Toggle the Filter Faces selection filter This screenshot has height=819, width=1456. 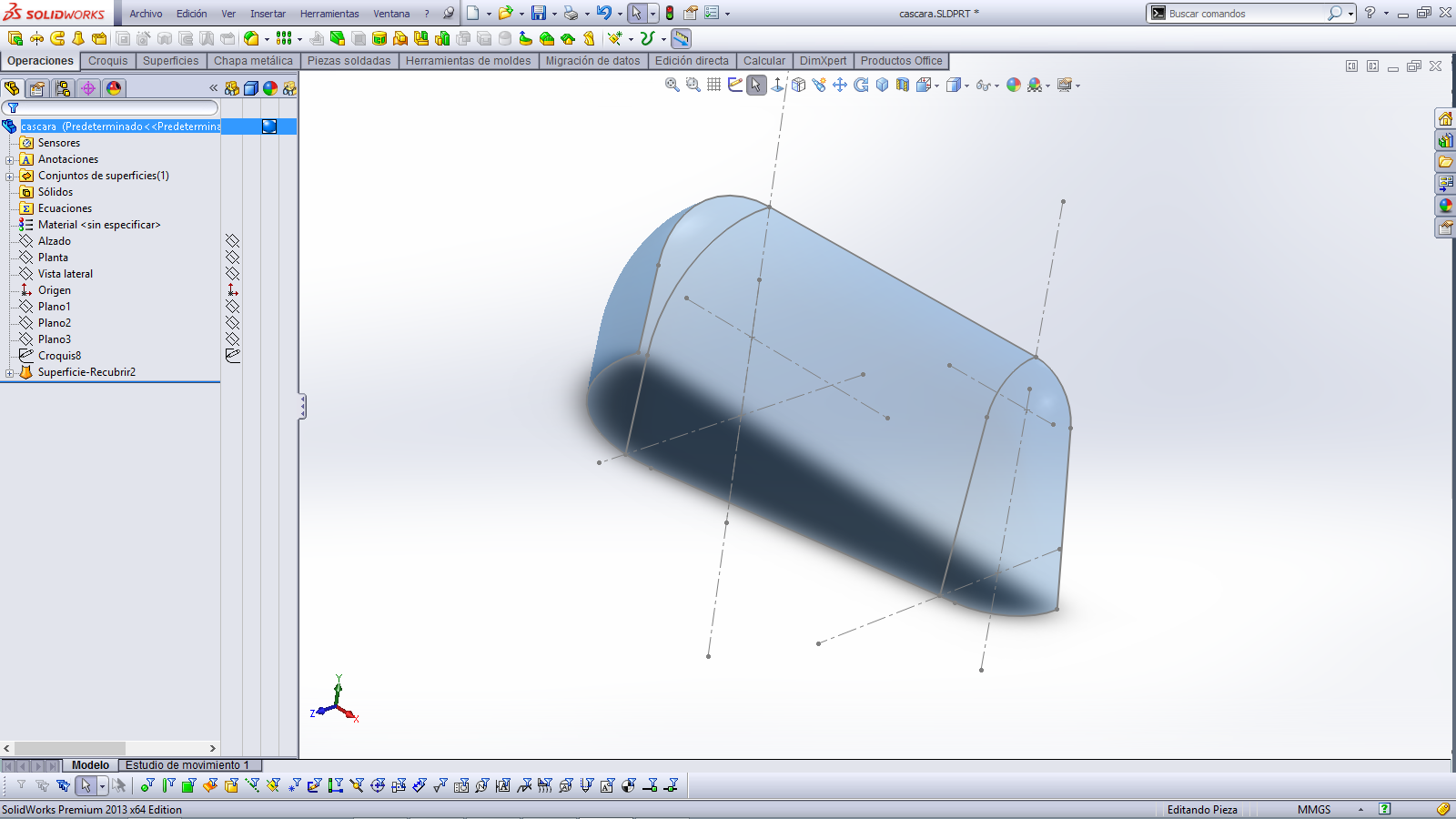point(188,785)
